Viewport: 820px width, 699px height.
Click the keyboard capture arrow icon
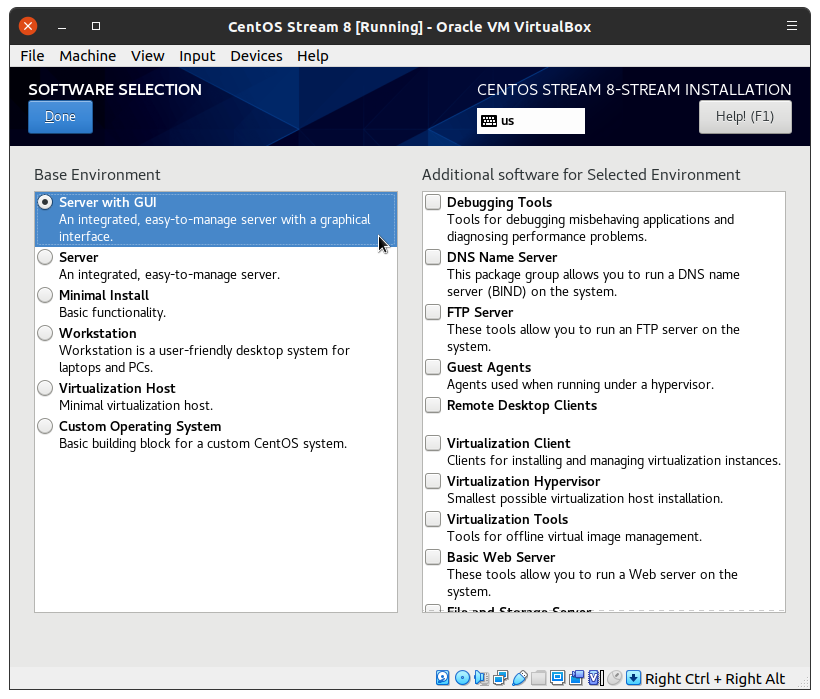coord(633,678)
